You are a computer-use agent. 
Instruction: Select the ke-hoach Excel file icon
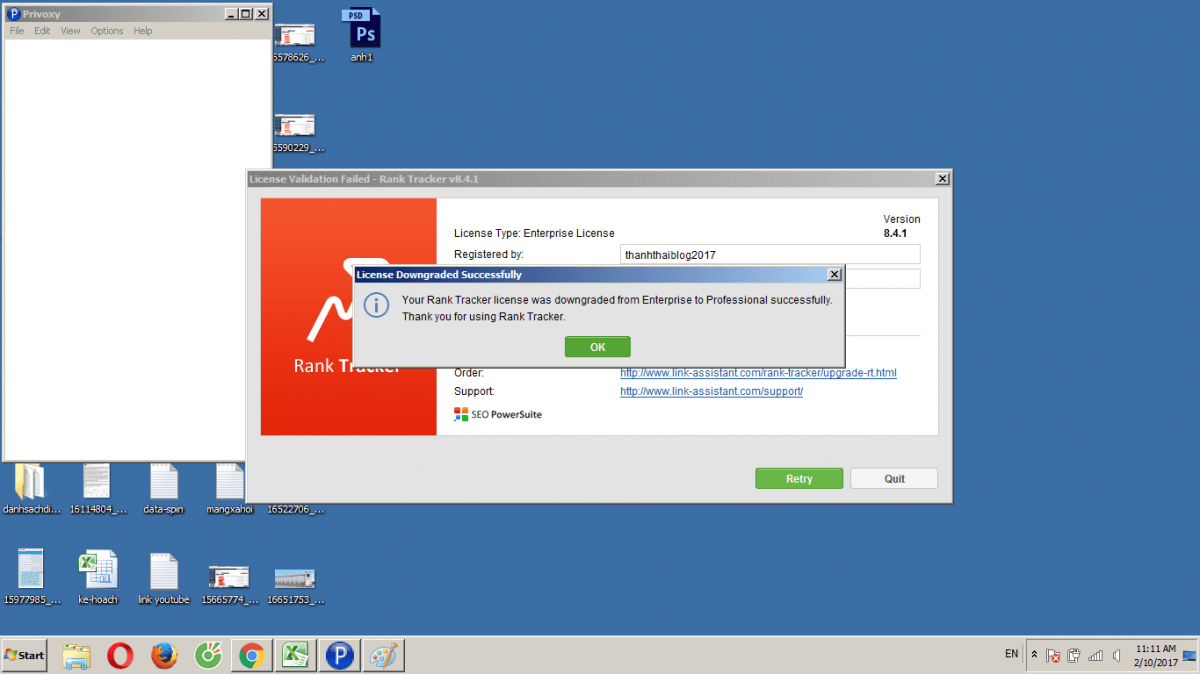(x=97, y=578)
